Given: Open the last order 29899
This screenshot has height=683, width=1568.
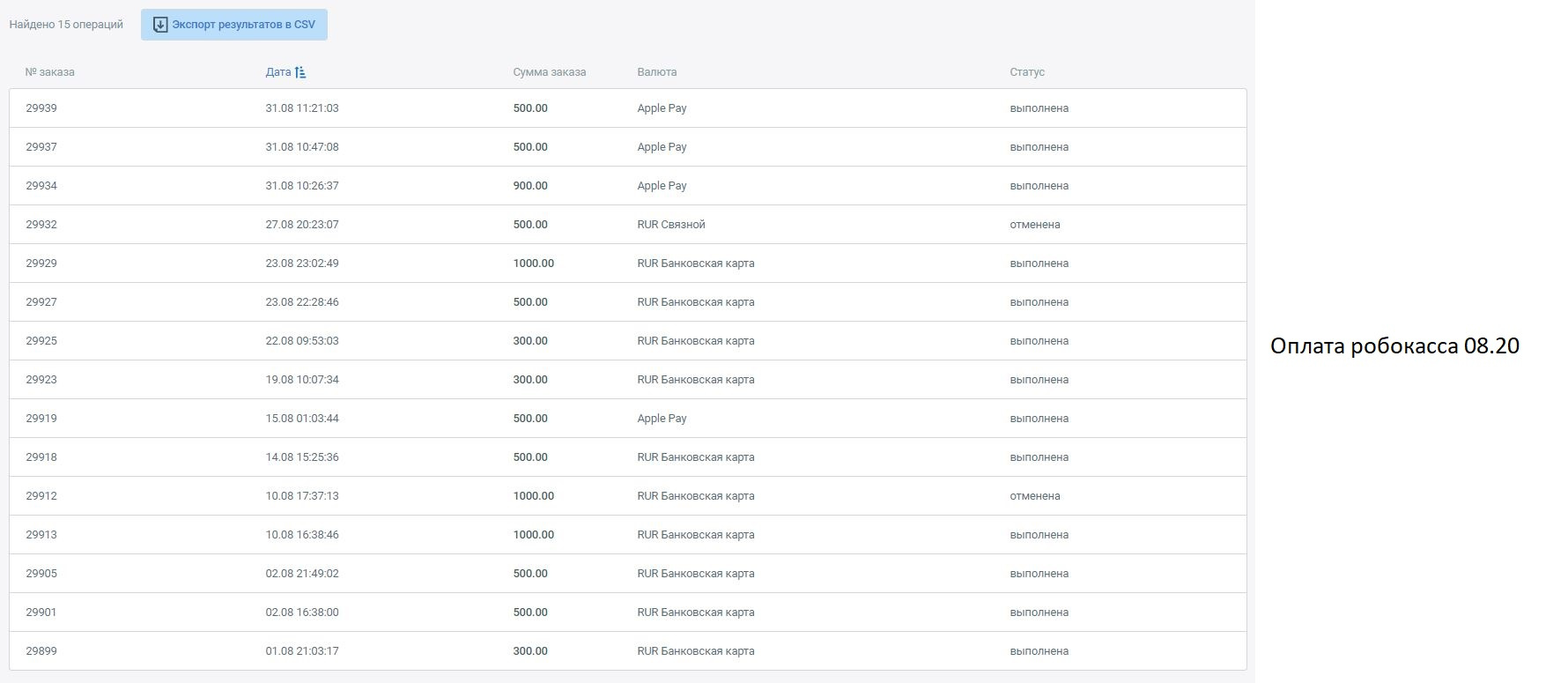Looking at the screenshot, I should click(41, 651).
